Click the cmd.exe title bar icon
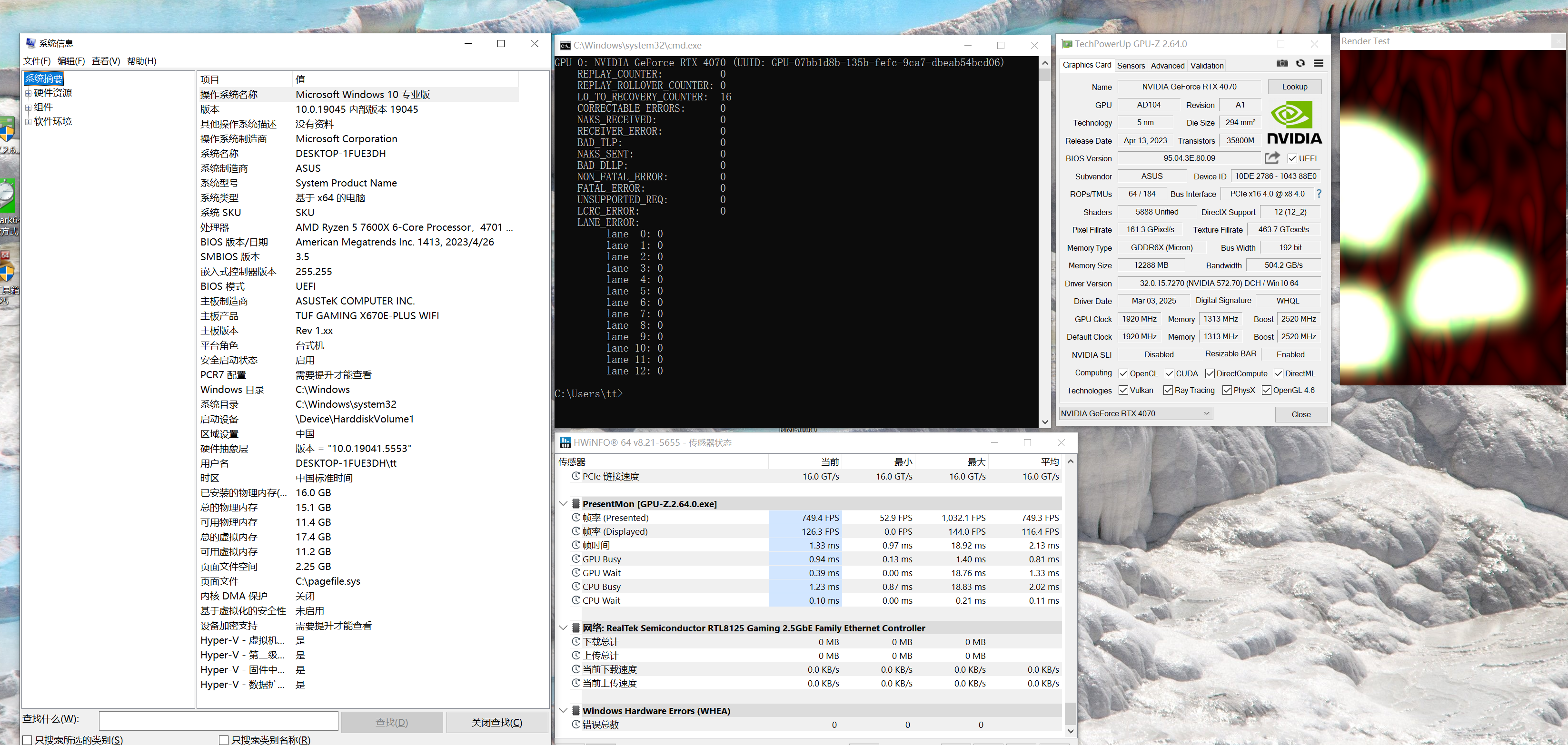The image size is (1568, 745). (565, 46)
